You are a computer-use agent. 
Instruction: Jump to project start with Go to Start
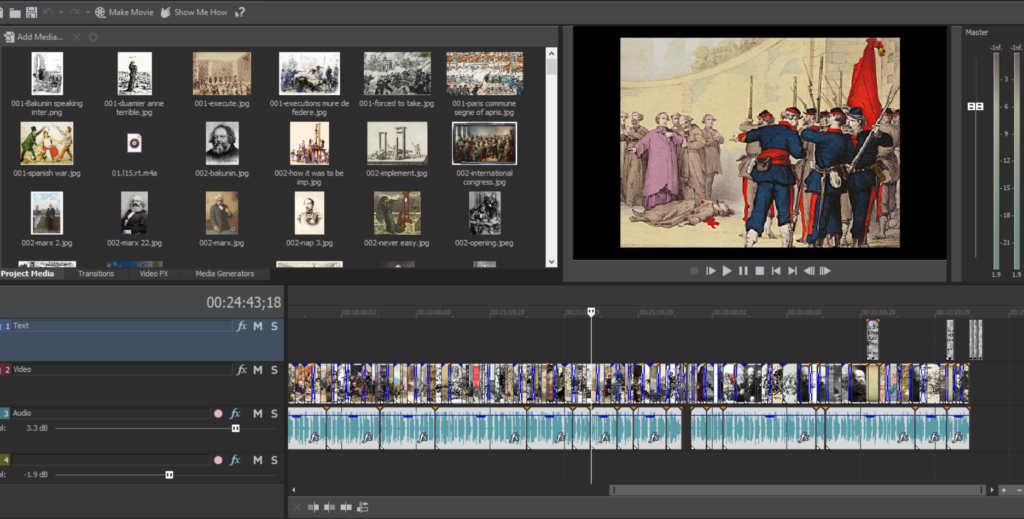[776, 271]
